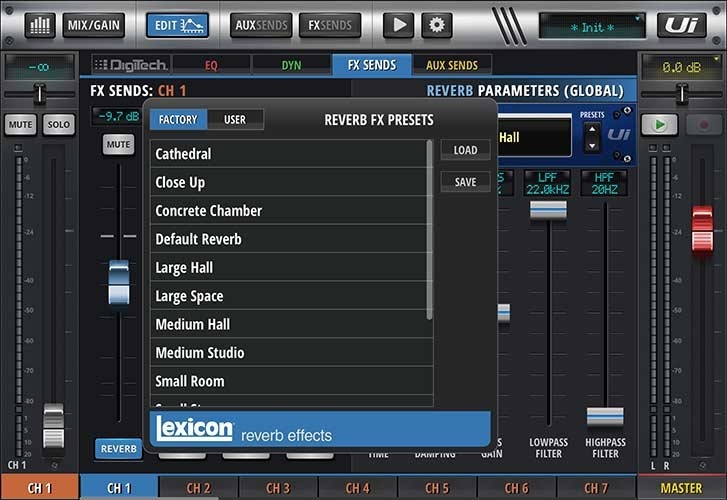This screenshot has height=500, width=727.
Task: Click the Lexicon reverb effects banner
Action: point(320,429)
